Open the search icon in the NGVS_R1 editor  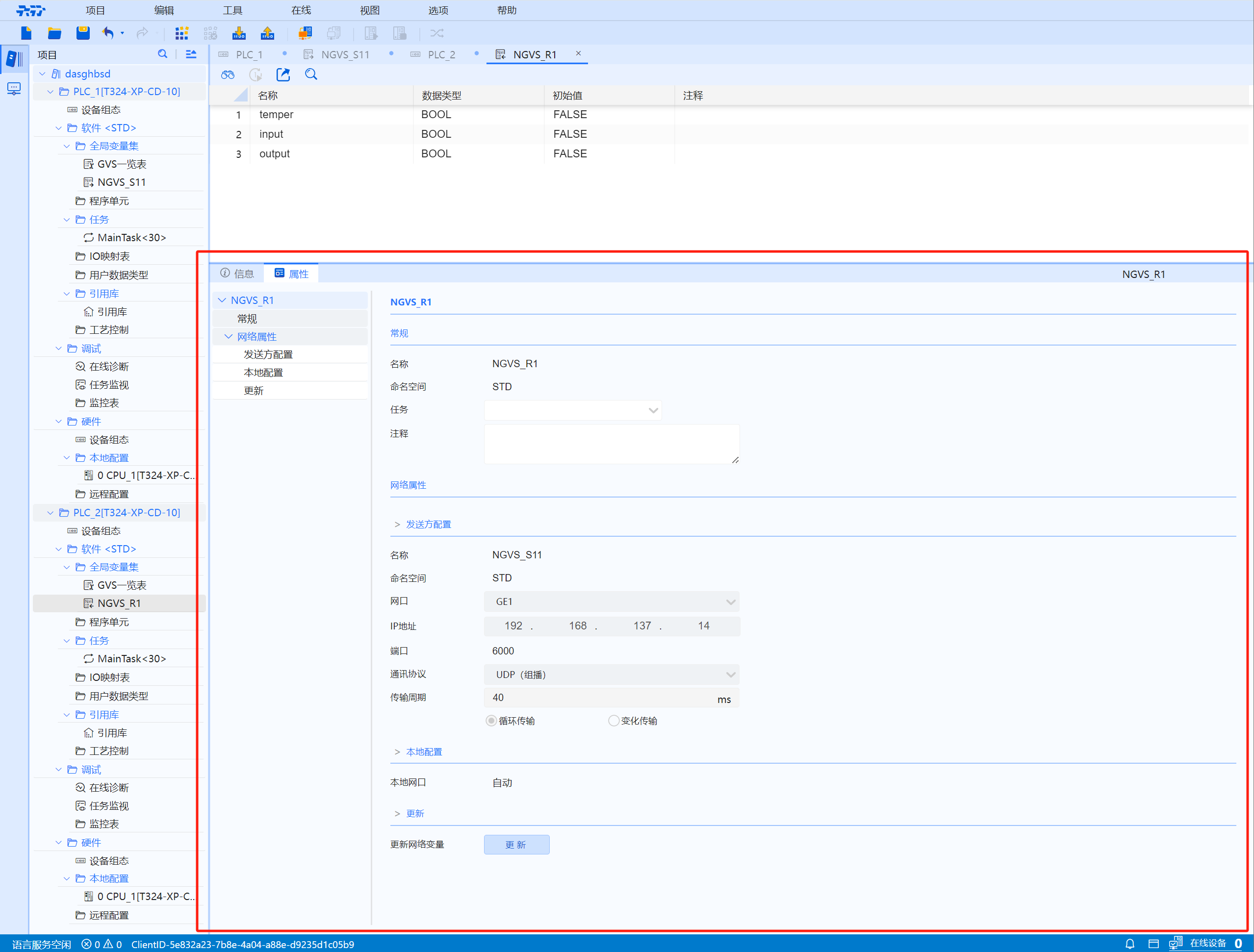click(310, 74)
